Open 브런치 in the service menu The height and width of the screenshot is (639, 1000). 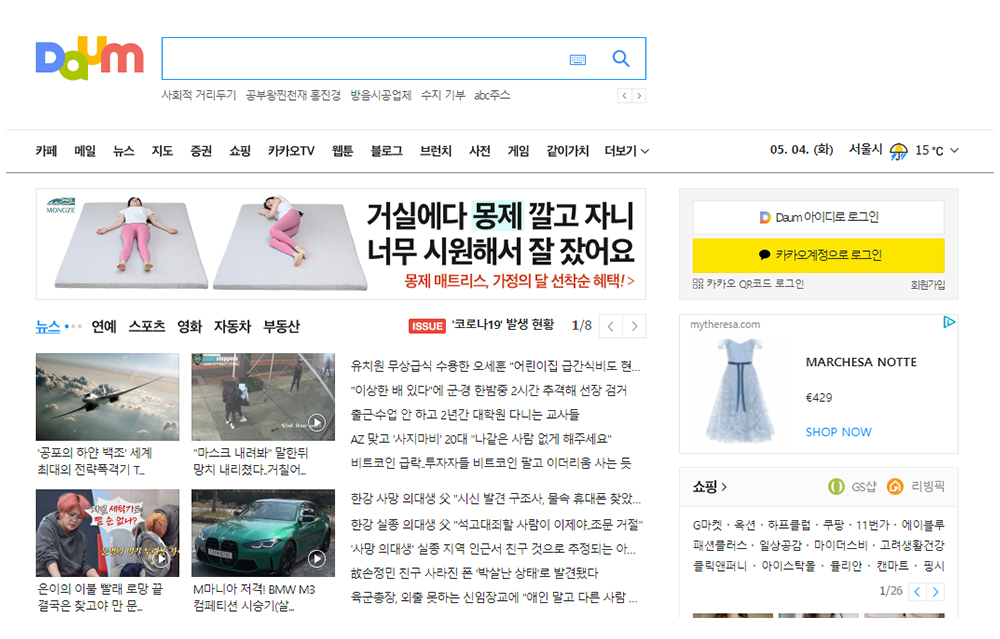tap(436, 151)
